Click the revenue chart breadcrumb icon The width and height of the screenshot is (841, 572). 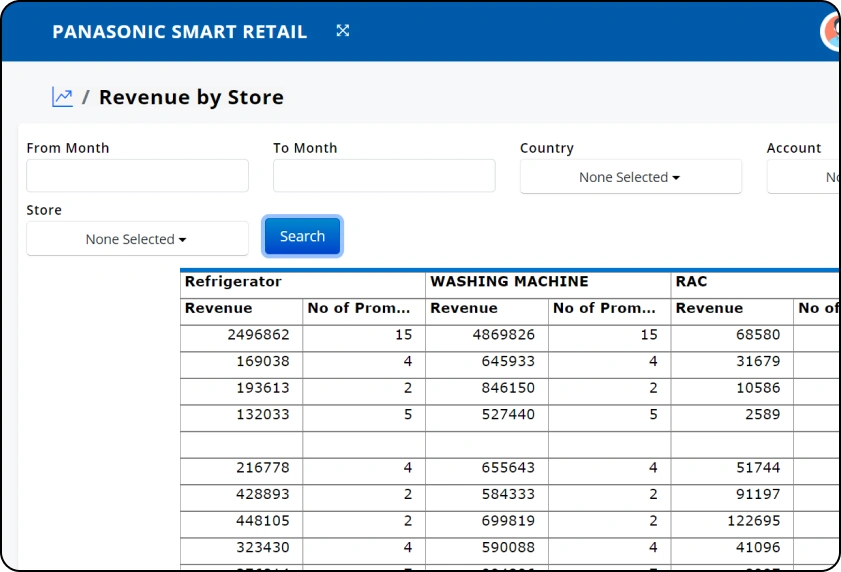62,97
